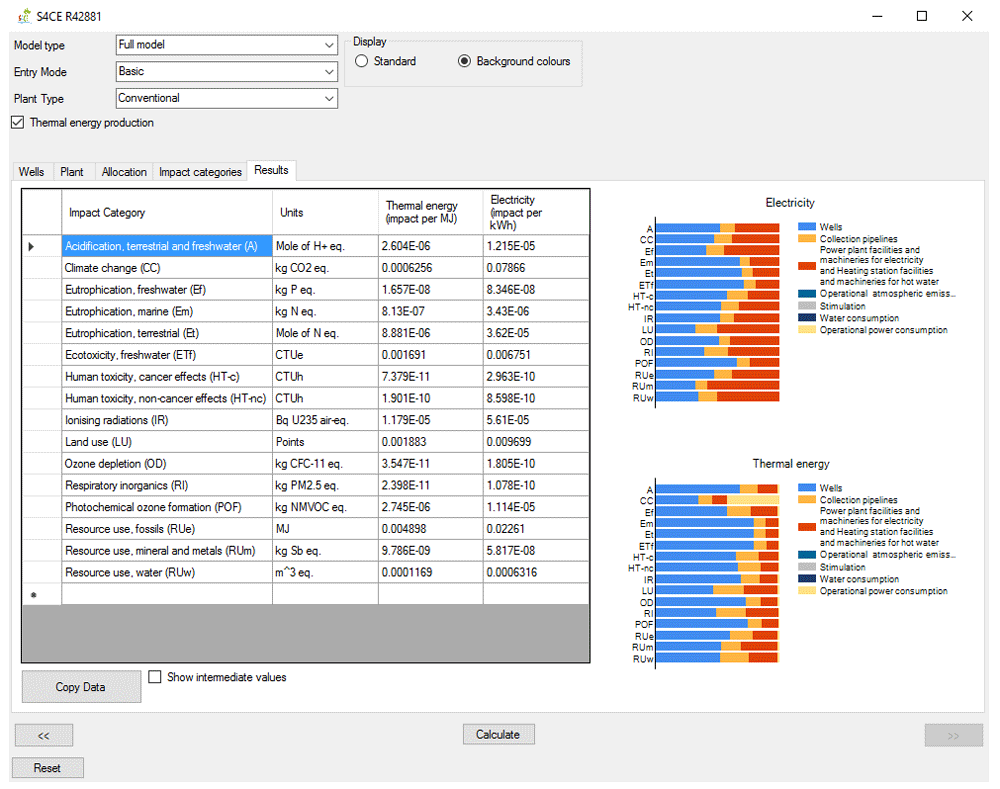The width and height of the screenshot is (1000, 789).
Task: Click the empty new row Impact Category cell
Action: 166,594
